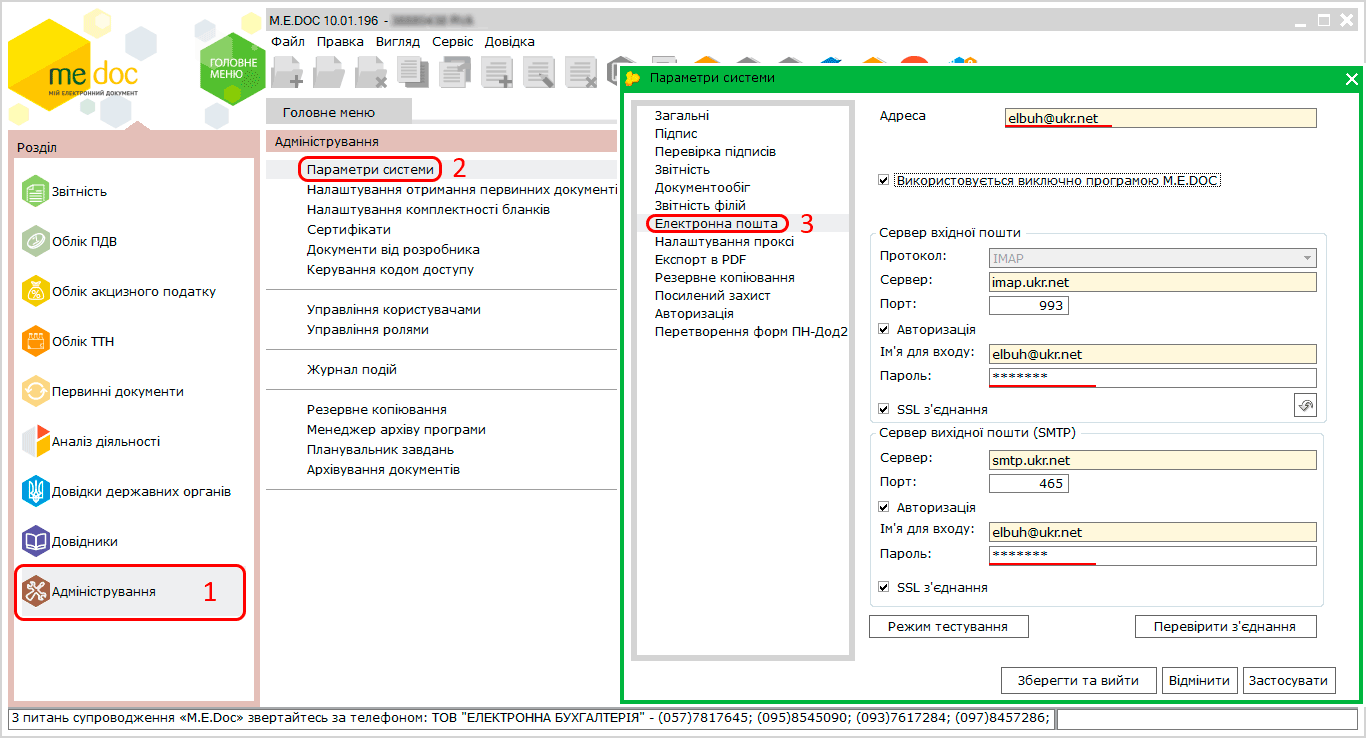Click the incoming mail Пароль field
The width and height of the screenshot is (1366, 738).
coord(1152,377)
